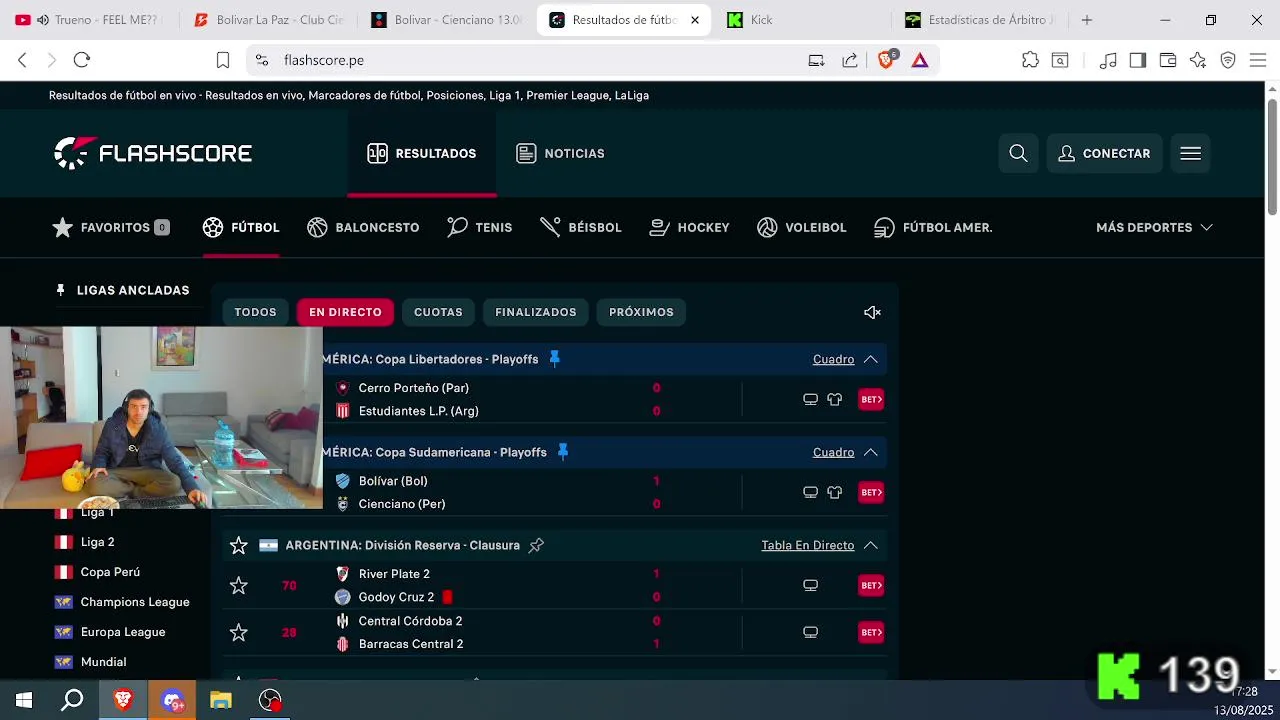The image size is (1280, 720).
Task: Favorite the Central Córdoba 2 match star
Action: click(x=238, y=633)
